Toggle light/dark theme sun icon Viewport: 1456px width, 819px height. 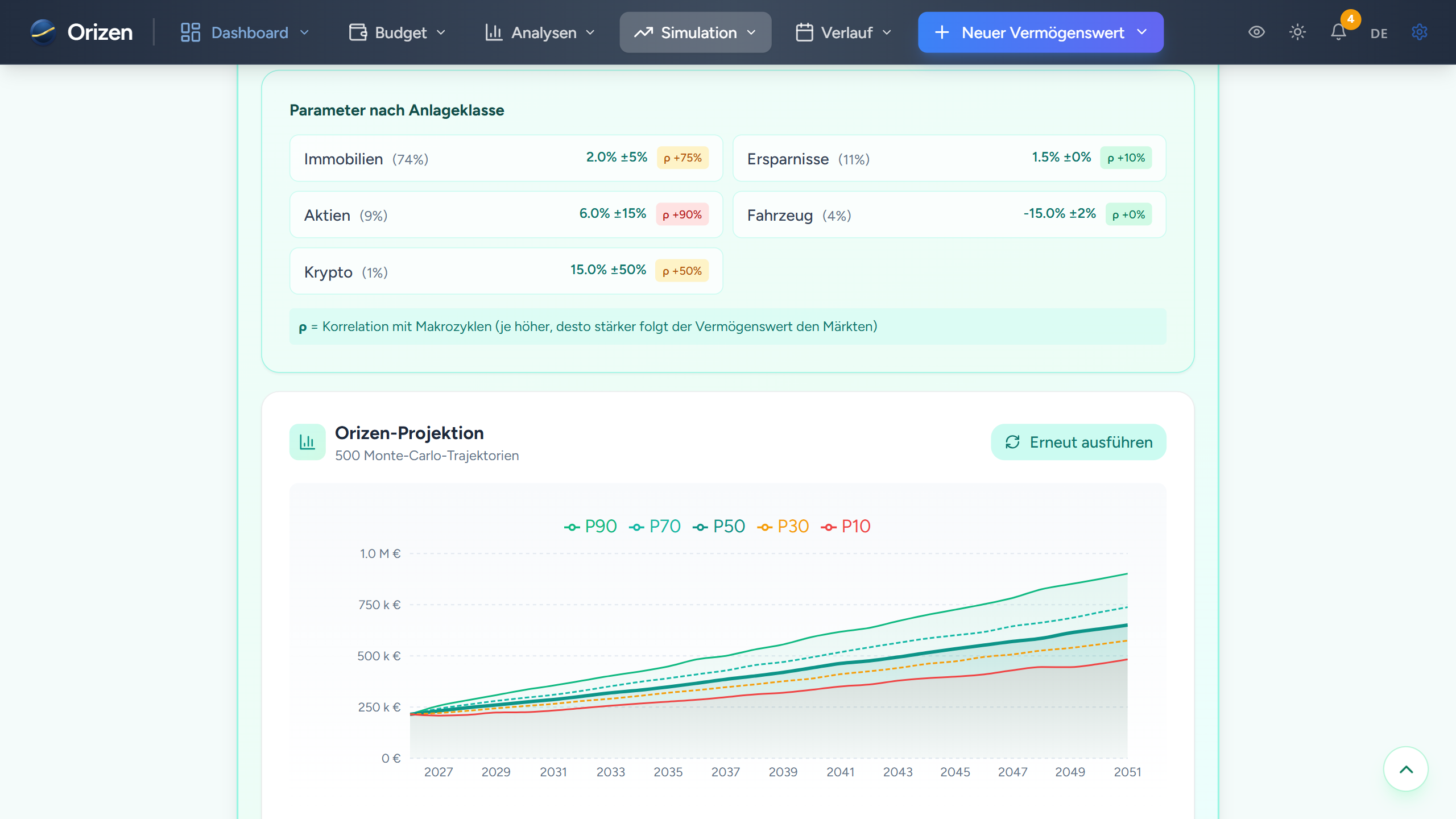tap(1297, 32)
